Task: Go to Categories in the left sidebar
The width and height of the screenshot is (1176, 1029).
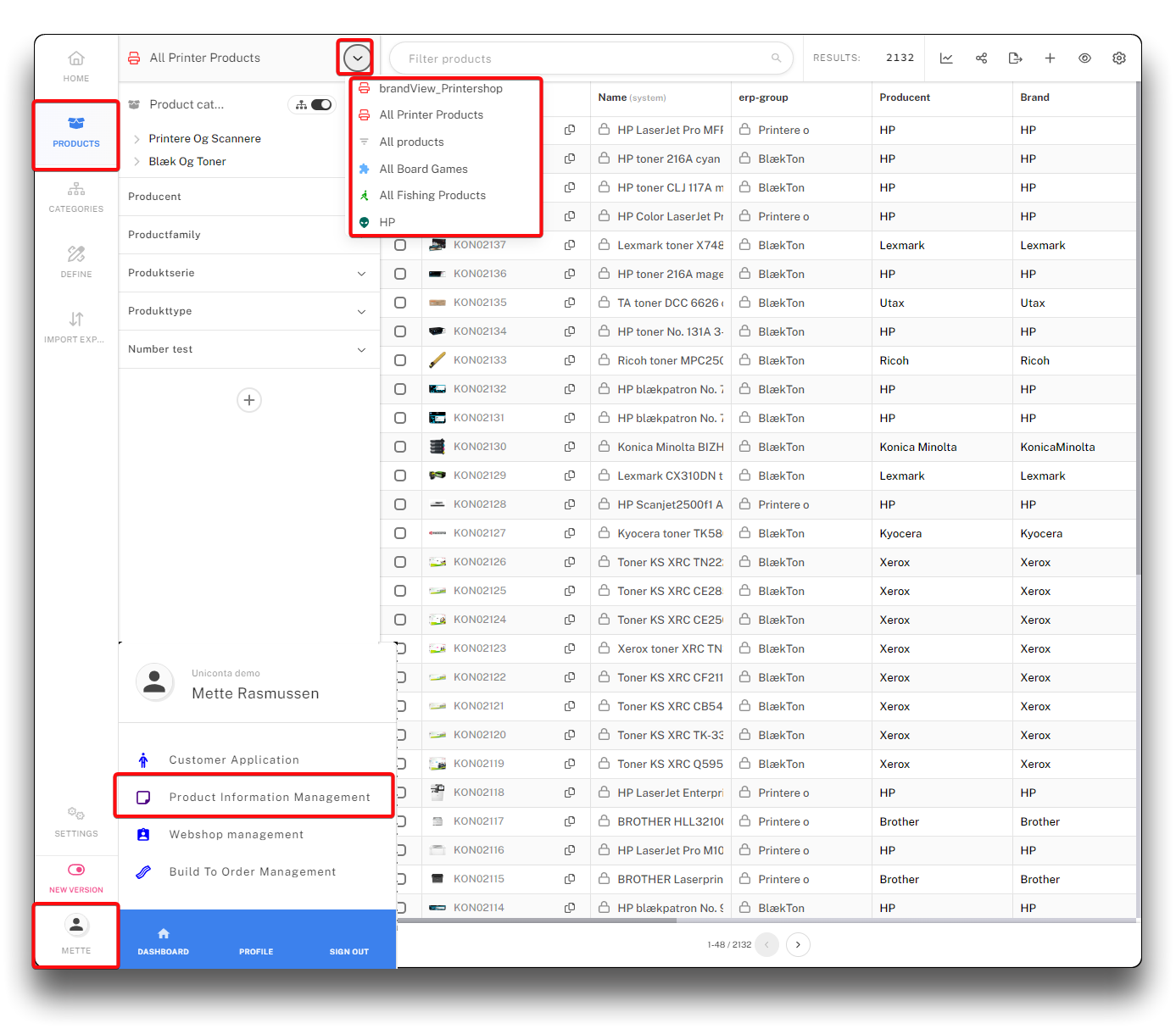Action: (x=76, y=197)
